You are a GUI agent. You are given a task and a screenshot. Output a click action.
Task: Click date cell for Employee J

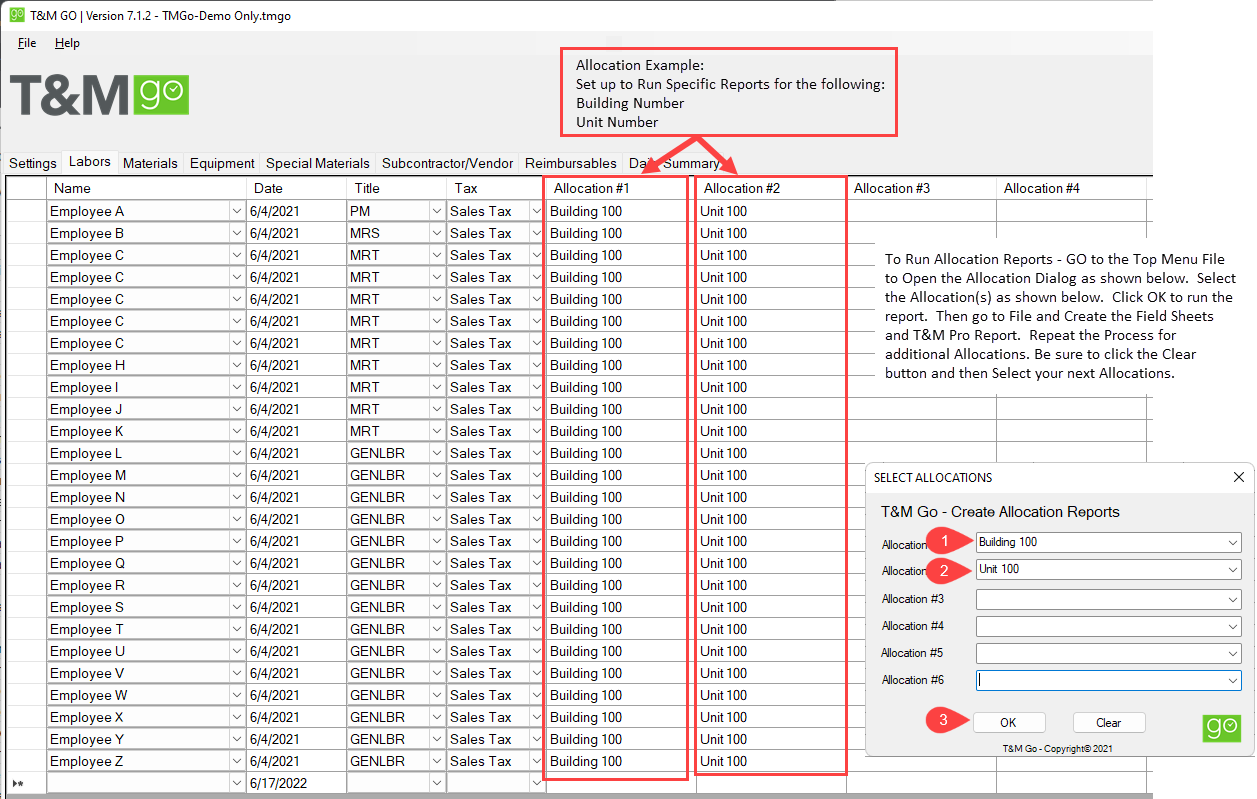296,409
